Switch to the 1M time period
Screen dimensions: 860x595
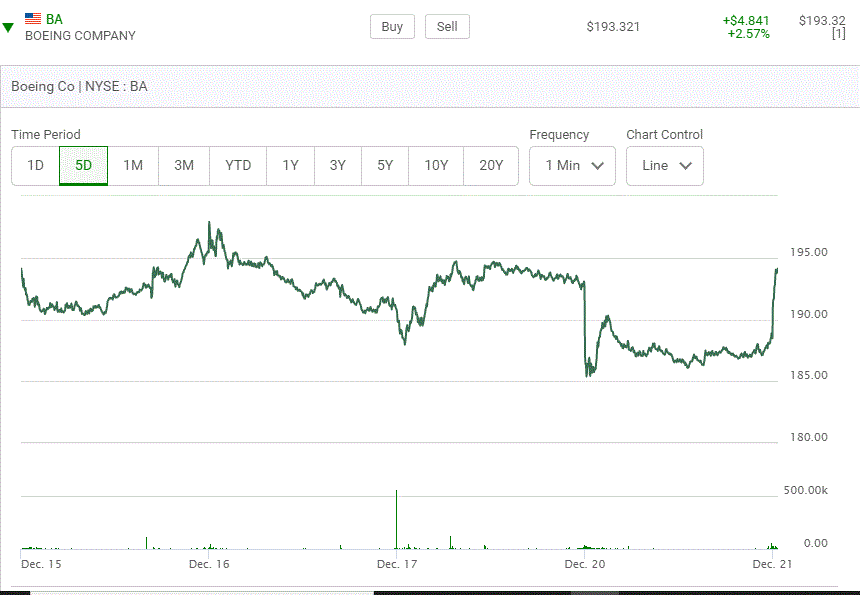pyautogui.click(x=133, y=166)
